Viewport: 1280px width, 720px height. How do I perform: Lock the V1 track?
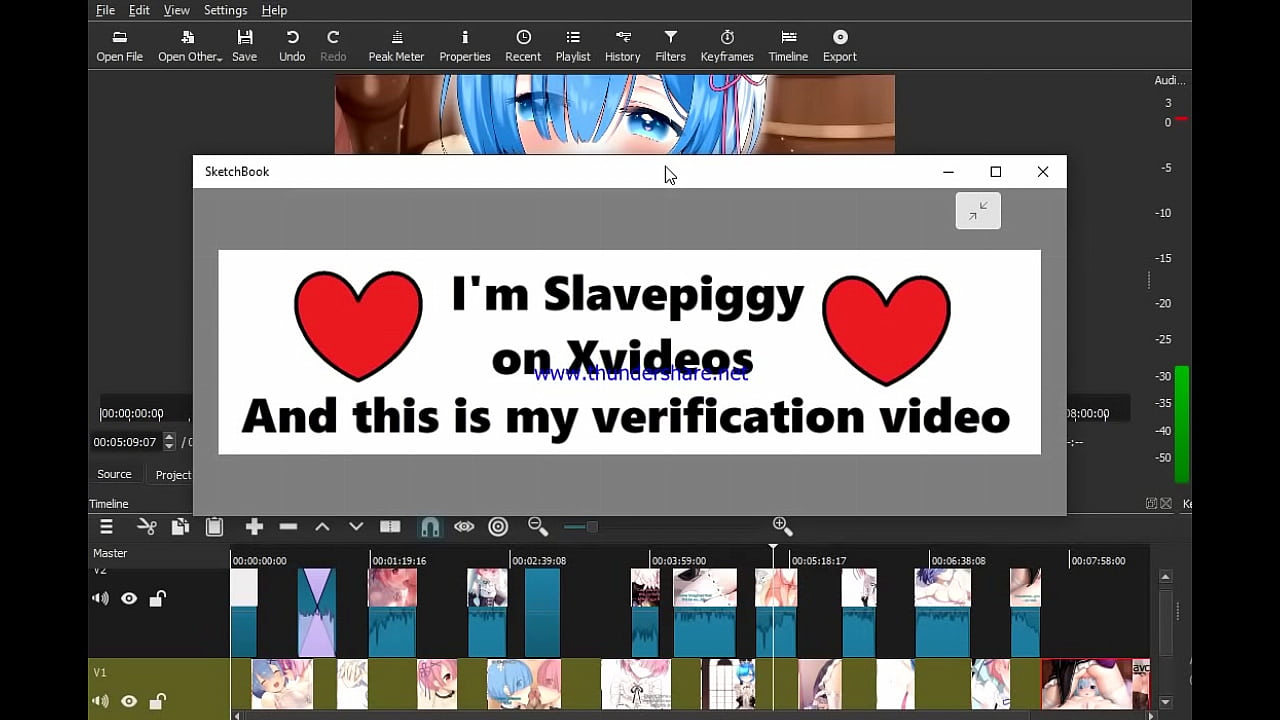[157, 701]
